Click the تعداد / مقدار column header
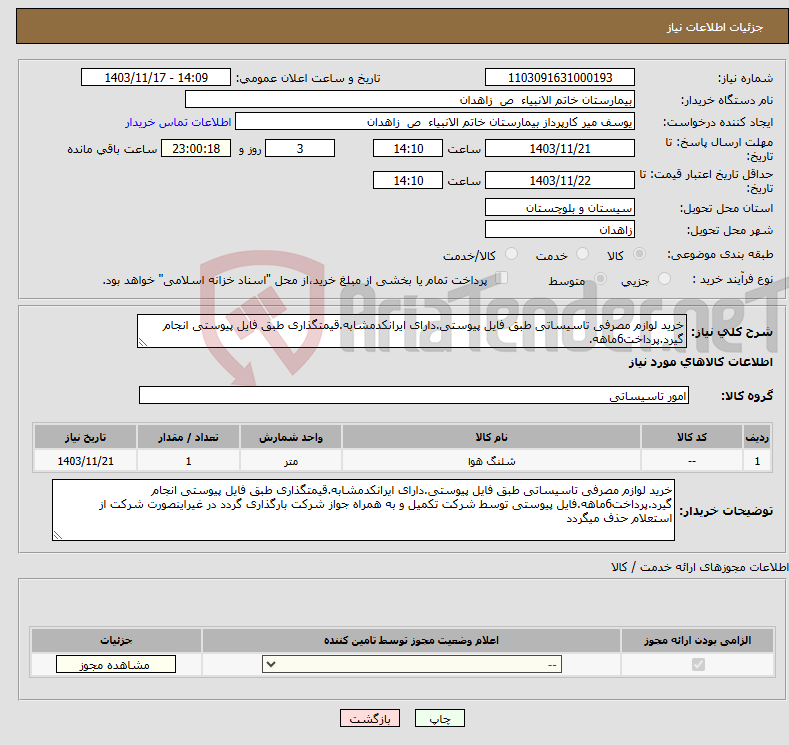789x745 pixels. pos(188,437)
